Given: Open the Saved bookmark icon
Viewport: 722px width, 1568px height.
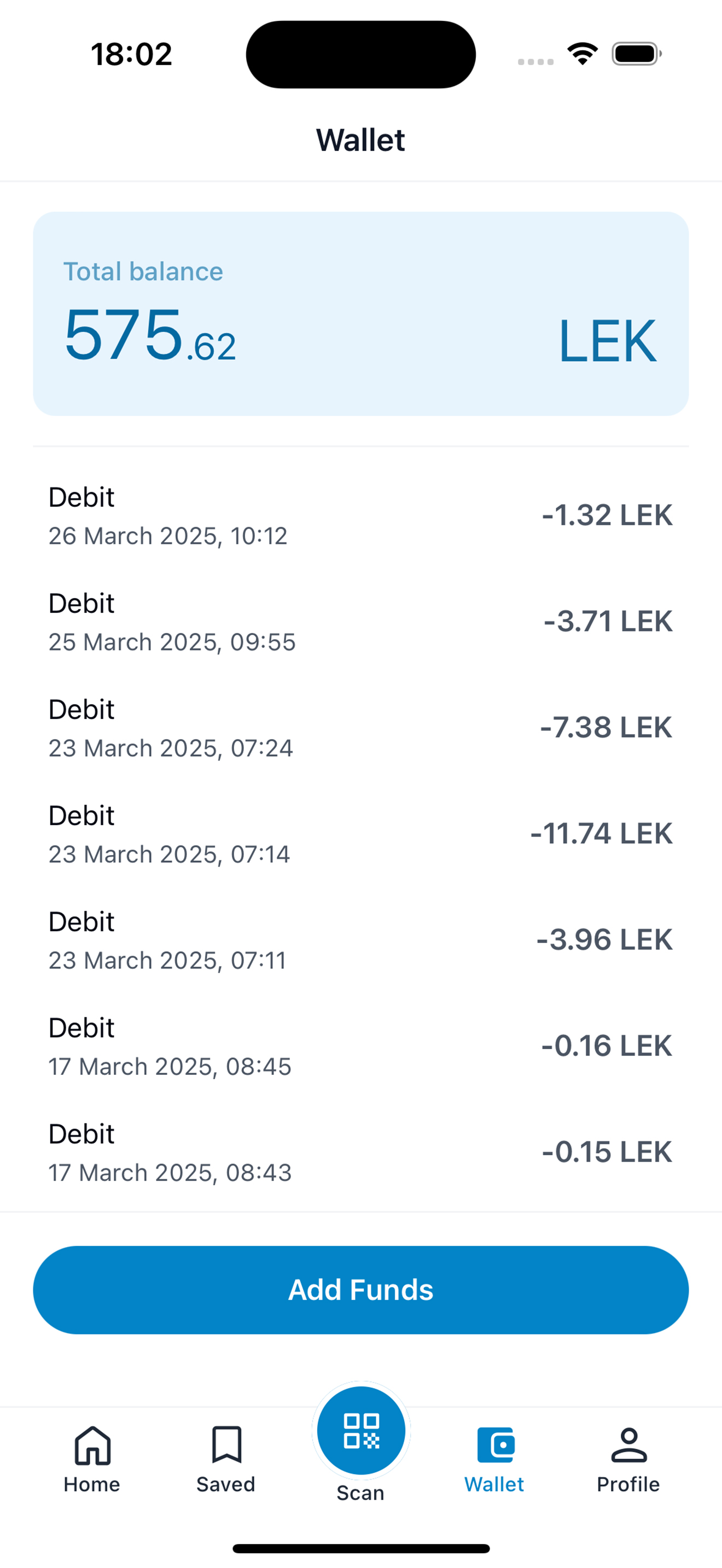Looking at the screenshot, I should click(226, 1444).
